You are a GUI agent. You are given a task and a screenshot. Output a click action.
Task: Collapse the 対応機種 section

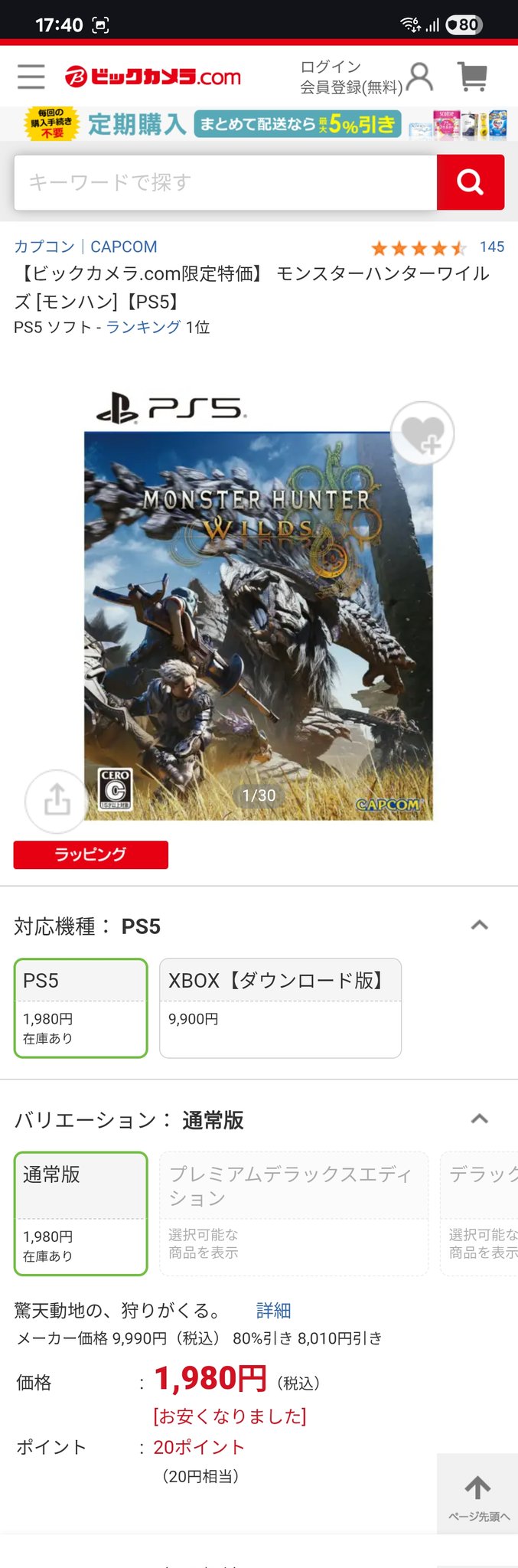pos(480,925)
